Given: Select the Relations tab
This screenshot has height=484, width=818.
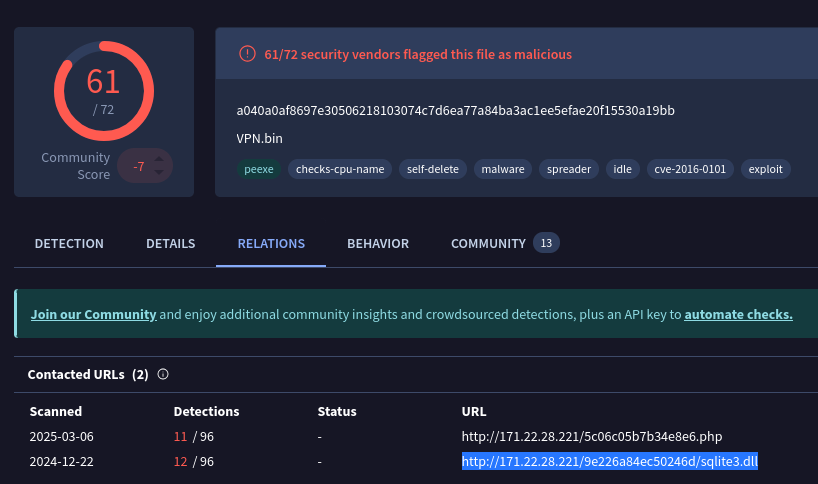Looking at the screenshot, I should coord(271,243).
